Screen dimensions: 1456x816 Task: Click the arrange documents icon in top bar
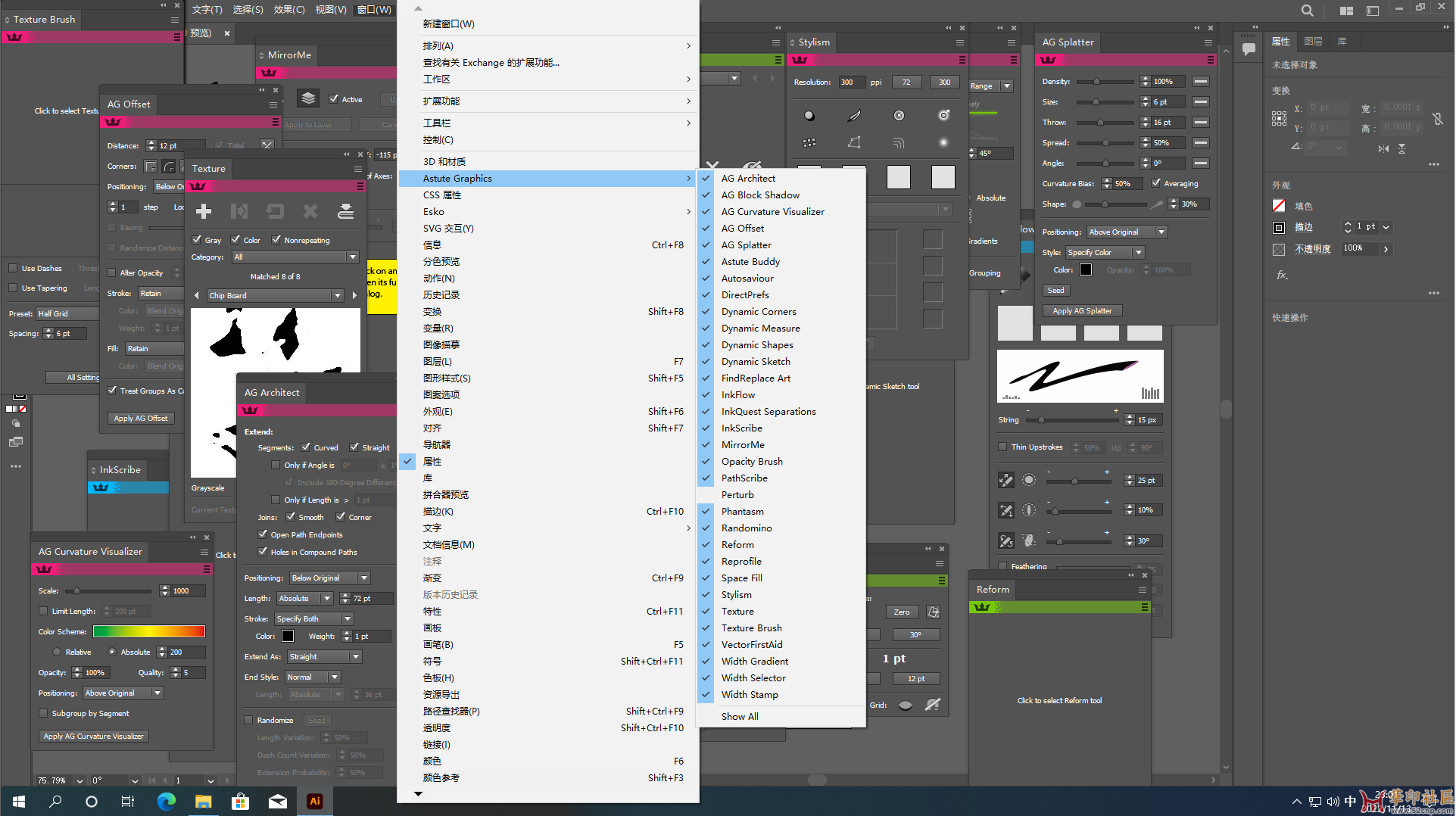(x=1346, y=11)
